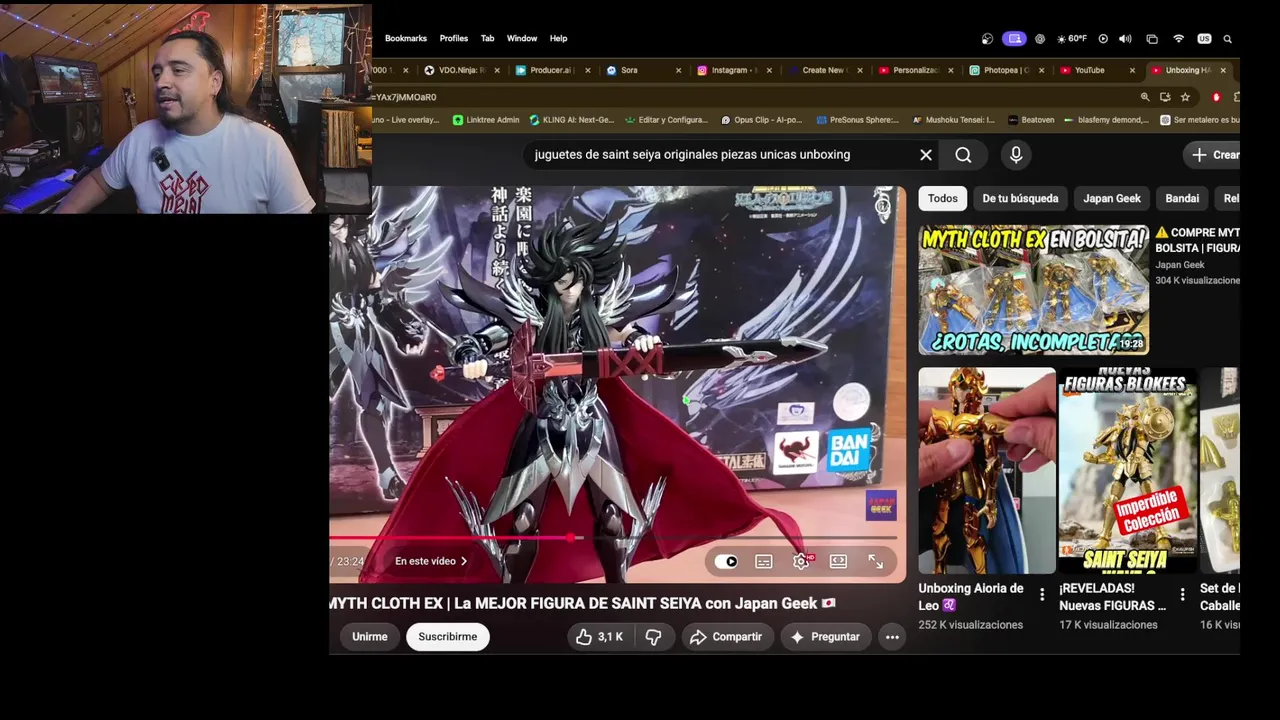This screenshot has width=1280, height=720.
Task: Open video settings gear with HD badge
Action: pyautogui.click(x=802, y=562)
